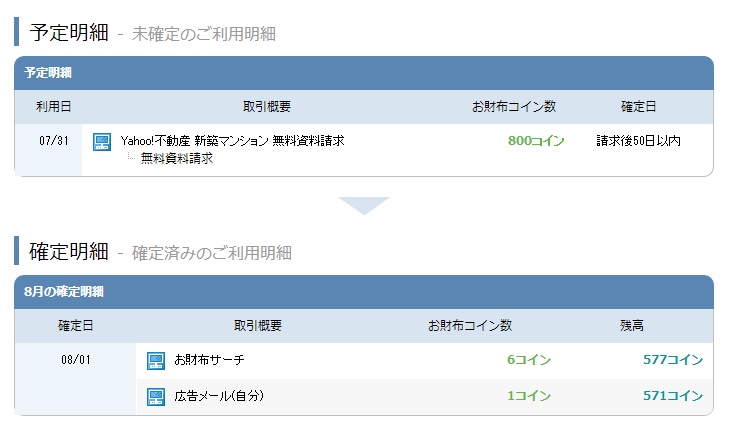Image resolution: width=729 pixels, height=433 pixels.
Task: Click the PC icon next to 広告メール(自分)
Action: [x=155, y=396]
